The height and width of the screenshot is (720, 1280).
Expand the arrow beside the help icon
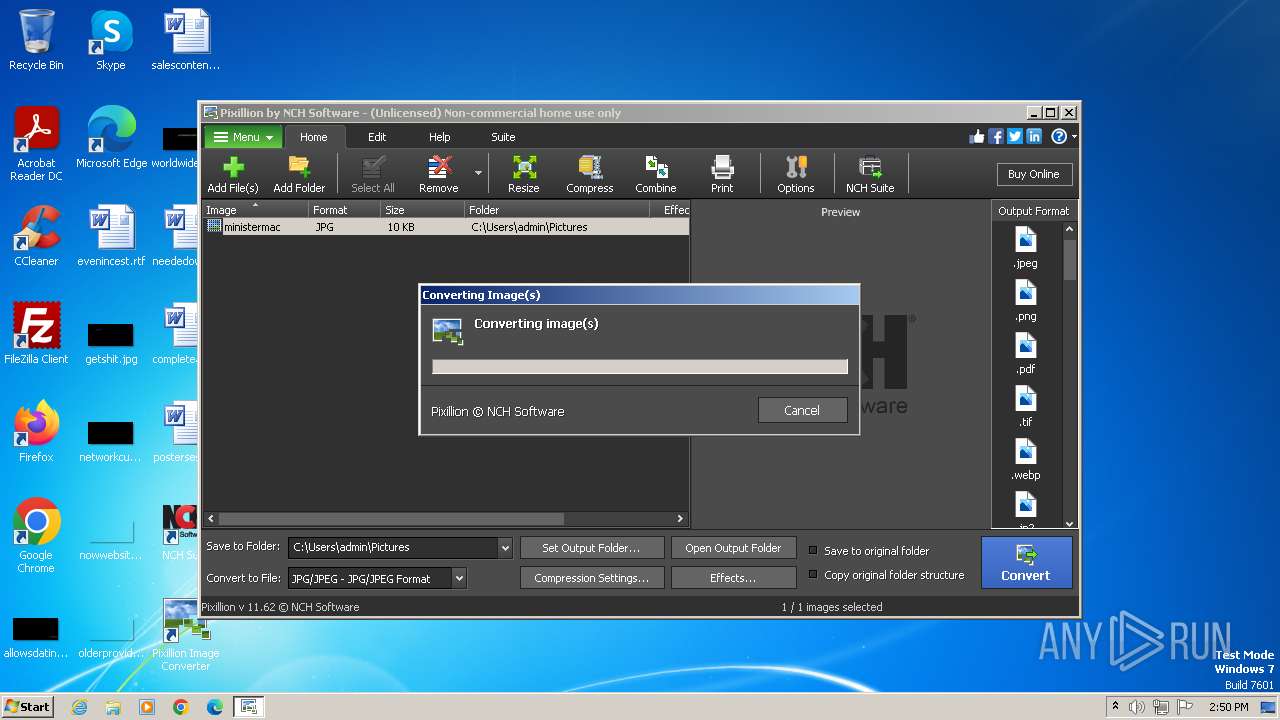(1074, 137)
